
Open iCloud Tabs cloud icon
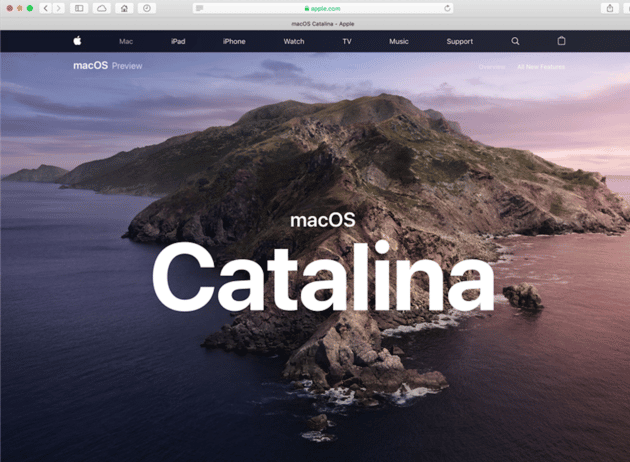102,8
